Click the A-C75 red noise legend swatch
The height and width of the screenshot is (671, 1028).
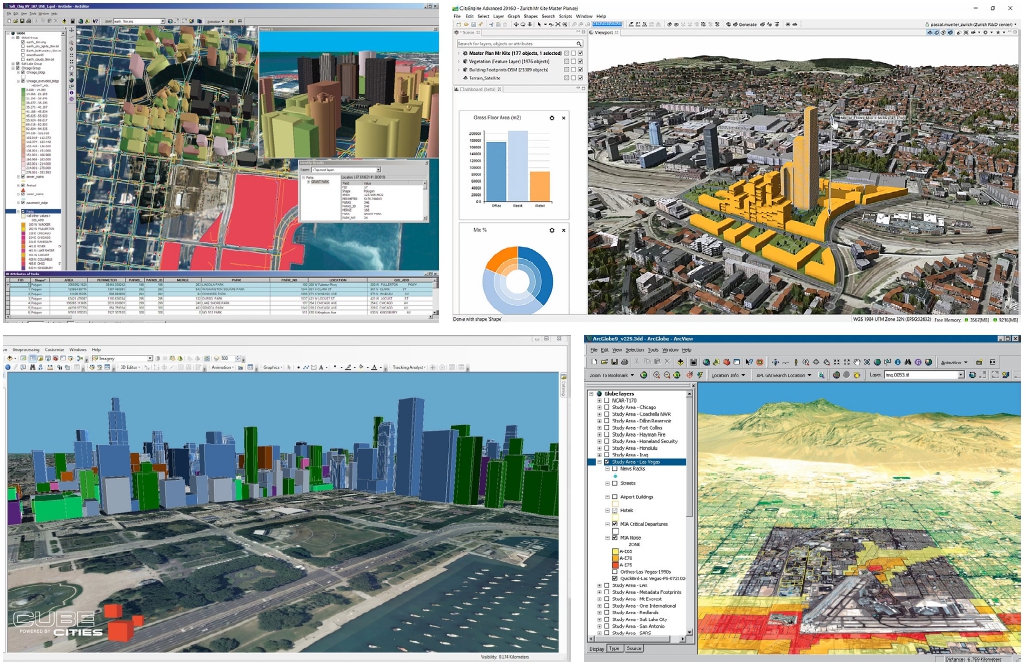[x=615, y=565]
